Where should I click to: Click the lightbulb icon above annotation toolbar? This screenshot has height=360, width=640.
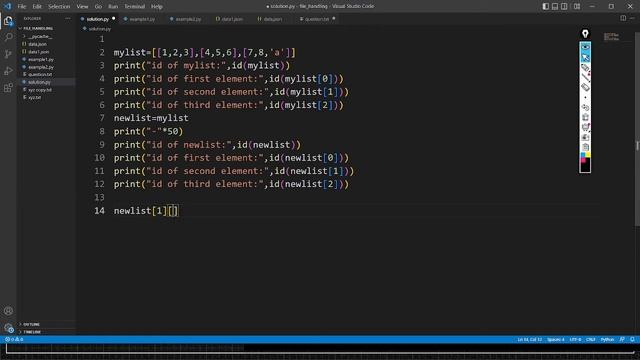pyautogui.click(x=585, y=34)
